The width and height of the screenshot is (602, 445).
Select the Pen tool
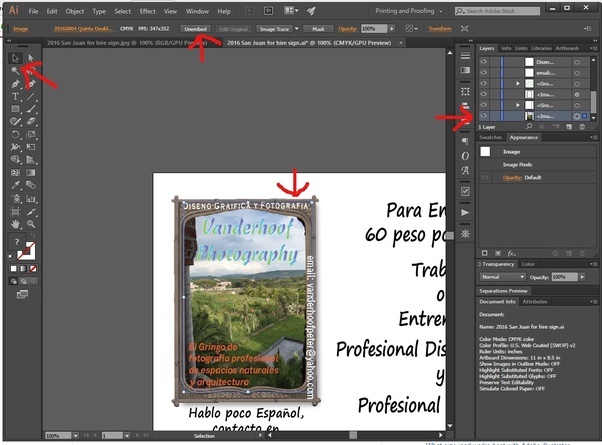click(x=15, y=84)
